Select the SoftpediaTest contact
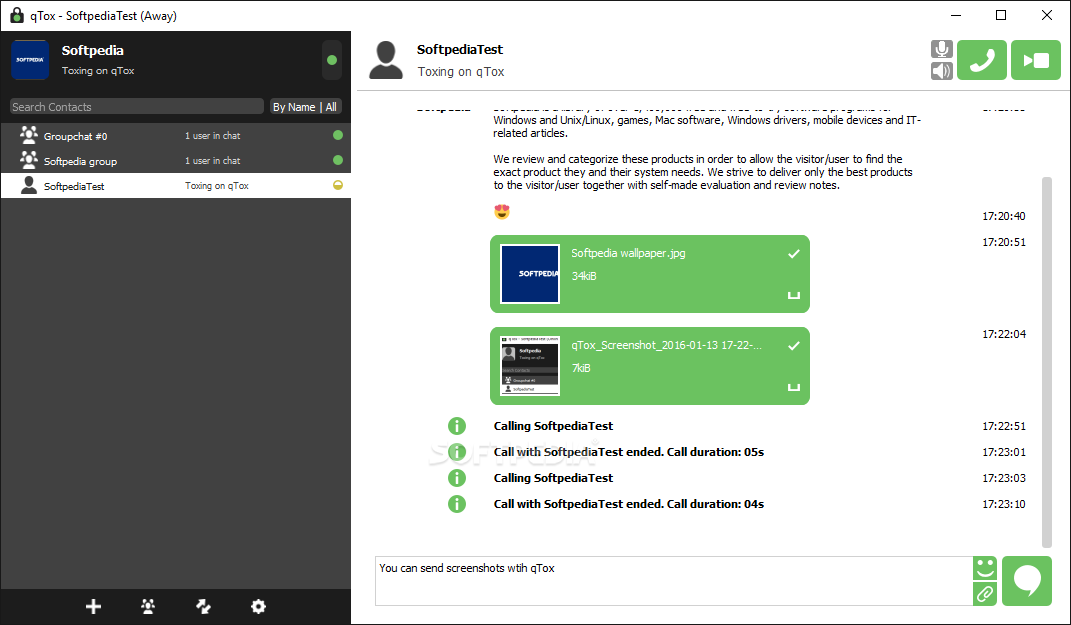The image size is (1071, 625). click(x=176, y=186)
